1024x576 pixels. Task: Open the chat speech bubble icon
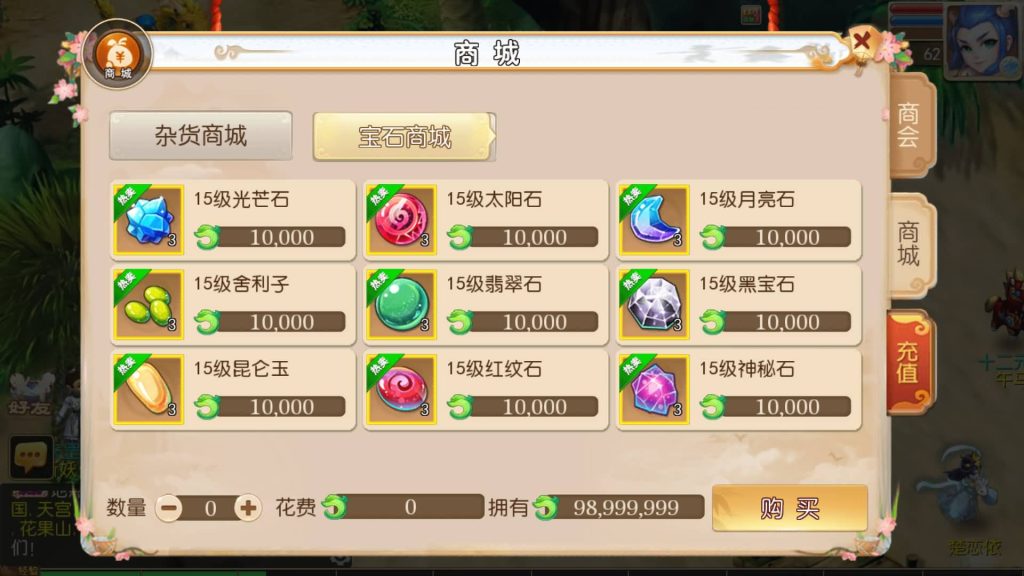pos(31,456)
